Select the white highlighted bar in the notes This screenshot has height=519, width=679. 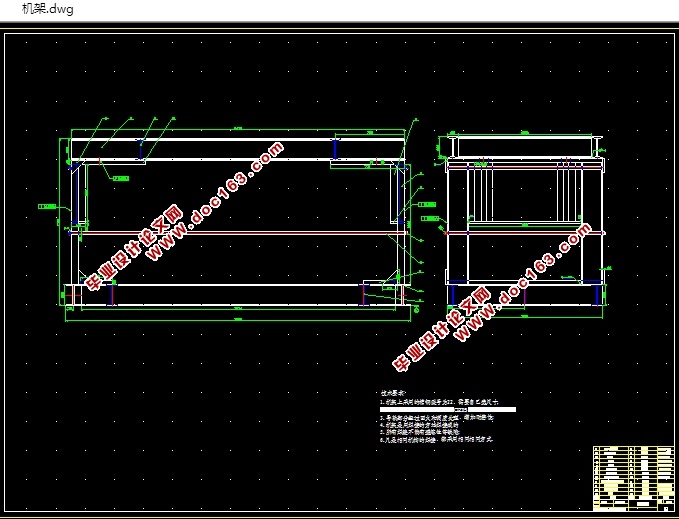pyautogui.click(x=448, y=409)
